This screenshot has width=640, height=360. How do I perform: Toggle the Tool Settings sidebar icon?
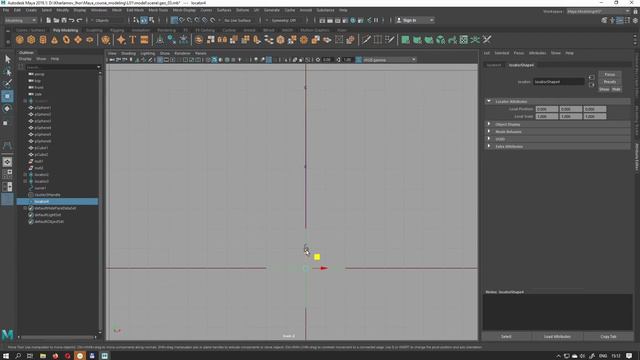(x=627, y=20)
